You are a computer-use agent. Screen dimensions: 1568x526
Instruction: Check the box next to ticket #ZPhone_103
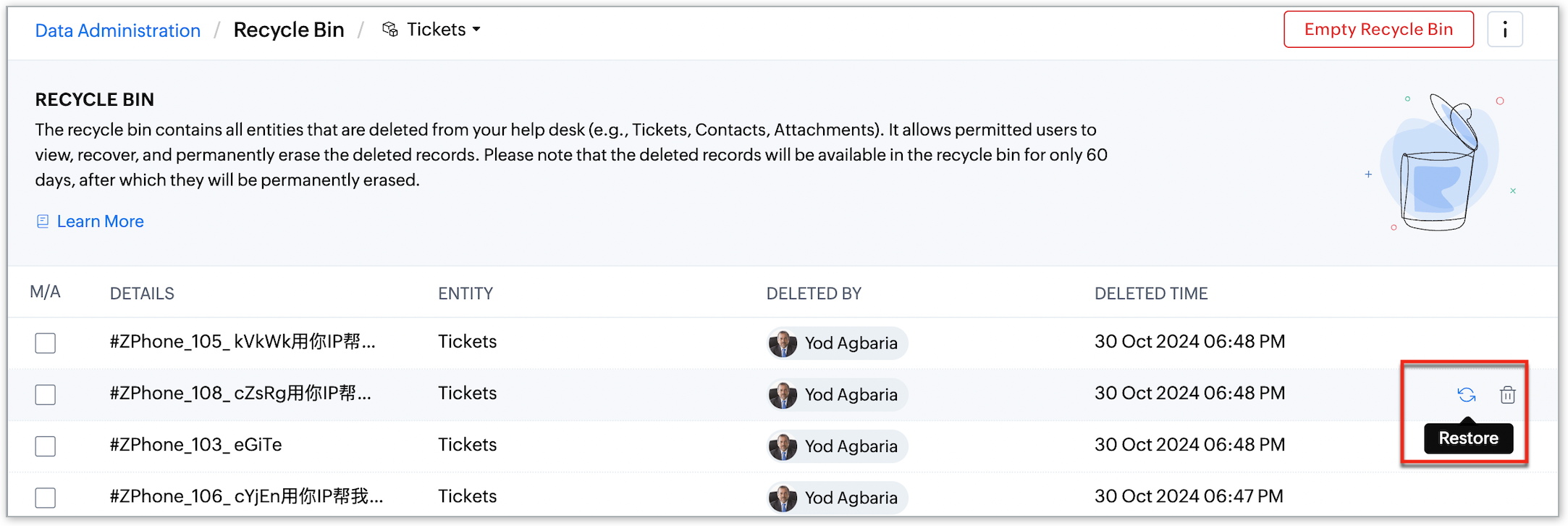click(46, 446)
